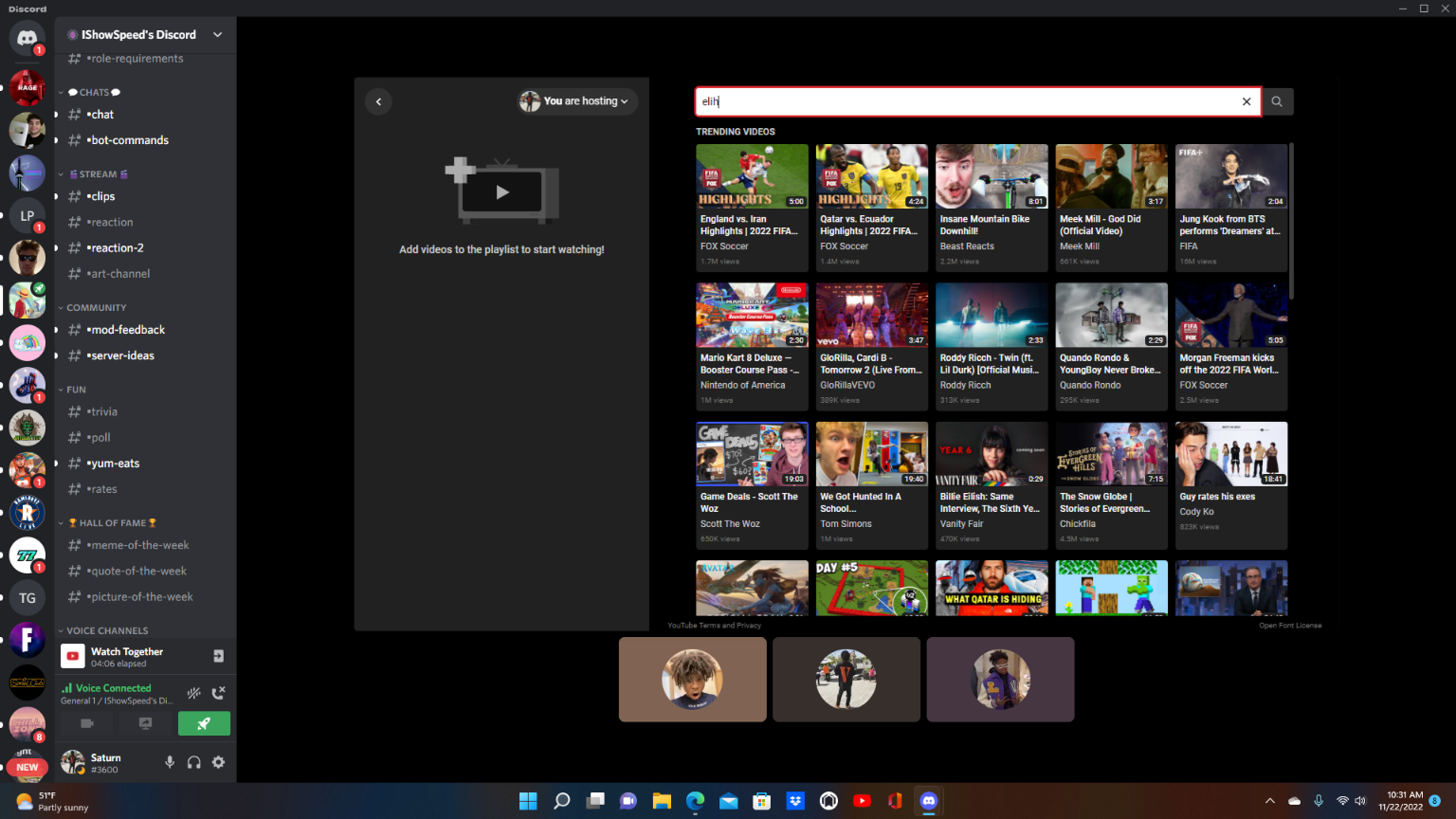Clear the video search text
This screenshot has height=819, width=1456.
[x=1247, y=101]
